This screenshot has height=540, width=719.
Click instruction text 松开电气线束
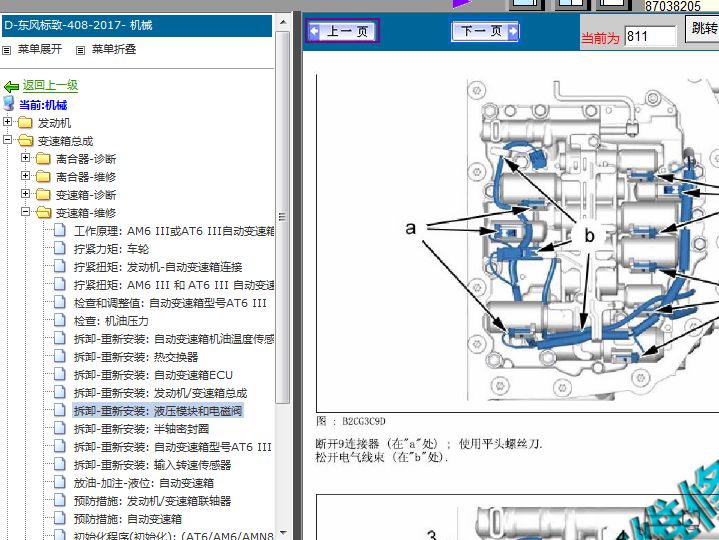[381, 457]
